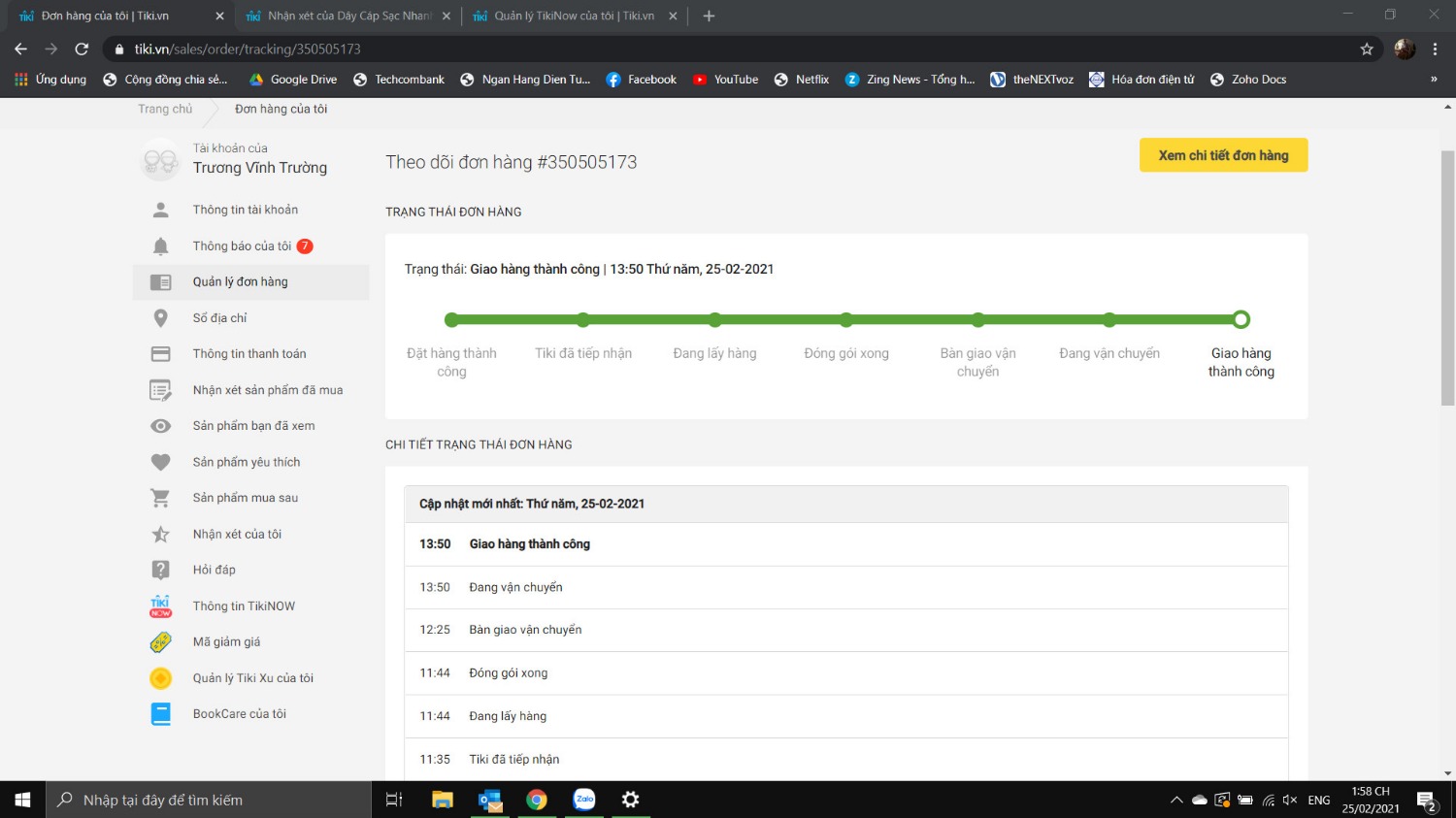Open Zalo from the Windows taskbar
The width and height of the screenshot is (1456, 818).
[584, 800]
